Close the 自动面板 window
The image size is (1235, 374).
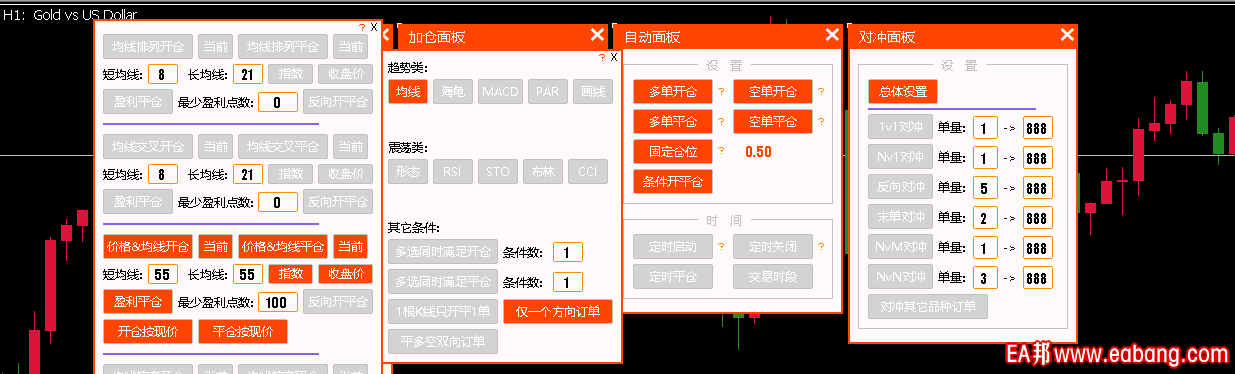pos(832,35)
